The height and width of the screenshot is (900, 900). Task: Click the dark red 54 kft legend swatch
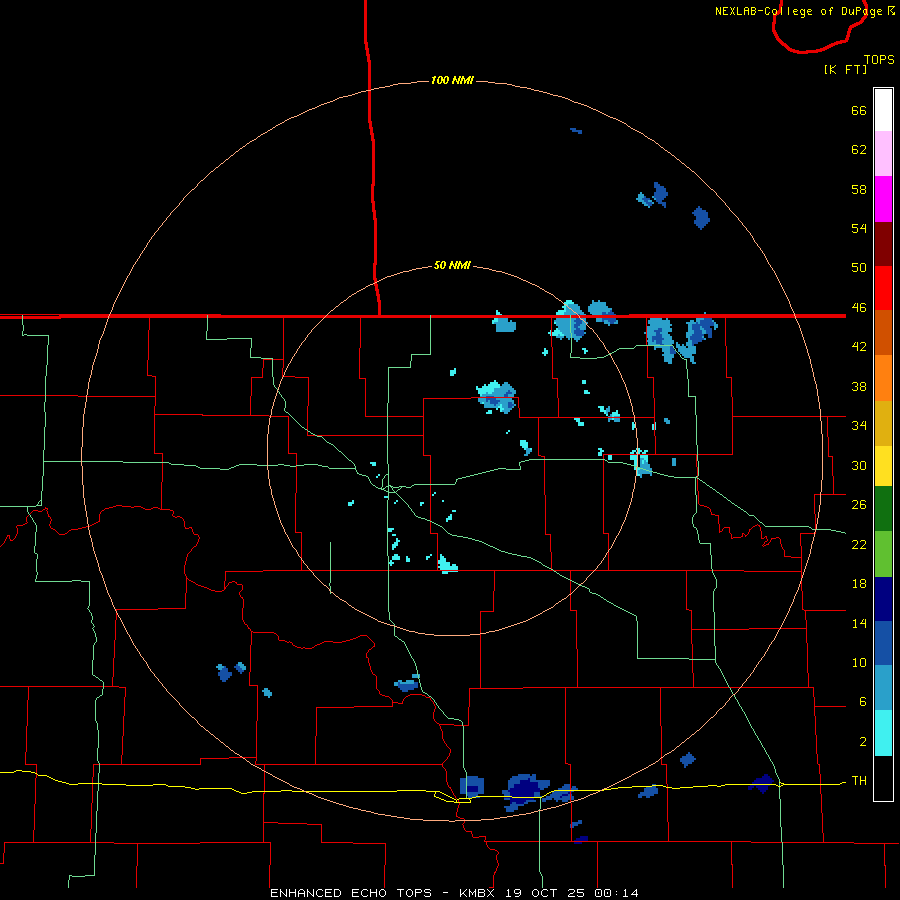[x=883, y=243]
